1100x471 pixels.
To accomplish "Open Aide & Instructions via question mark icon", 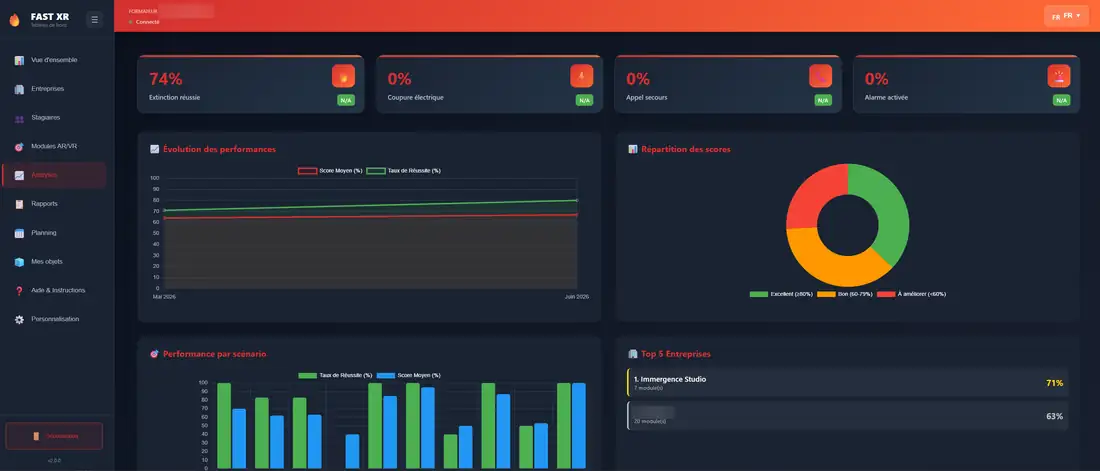I will coord(19,291).
